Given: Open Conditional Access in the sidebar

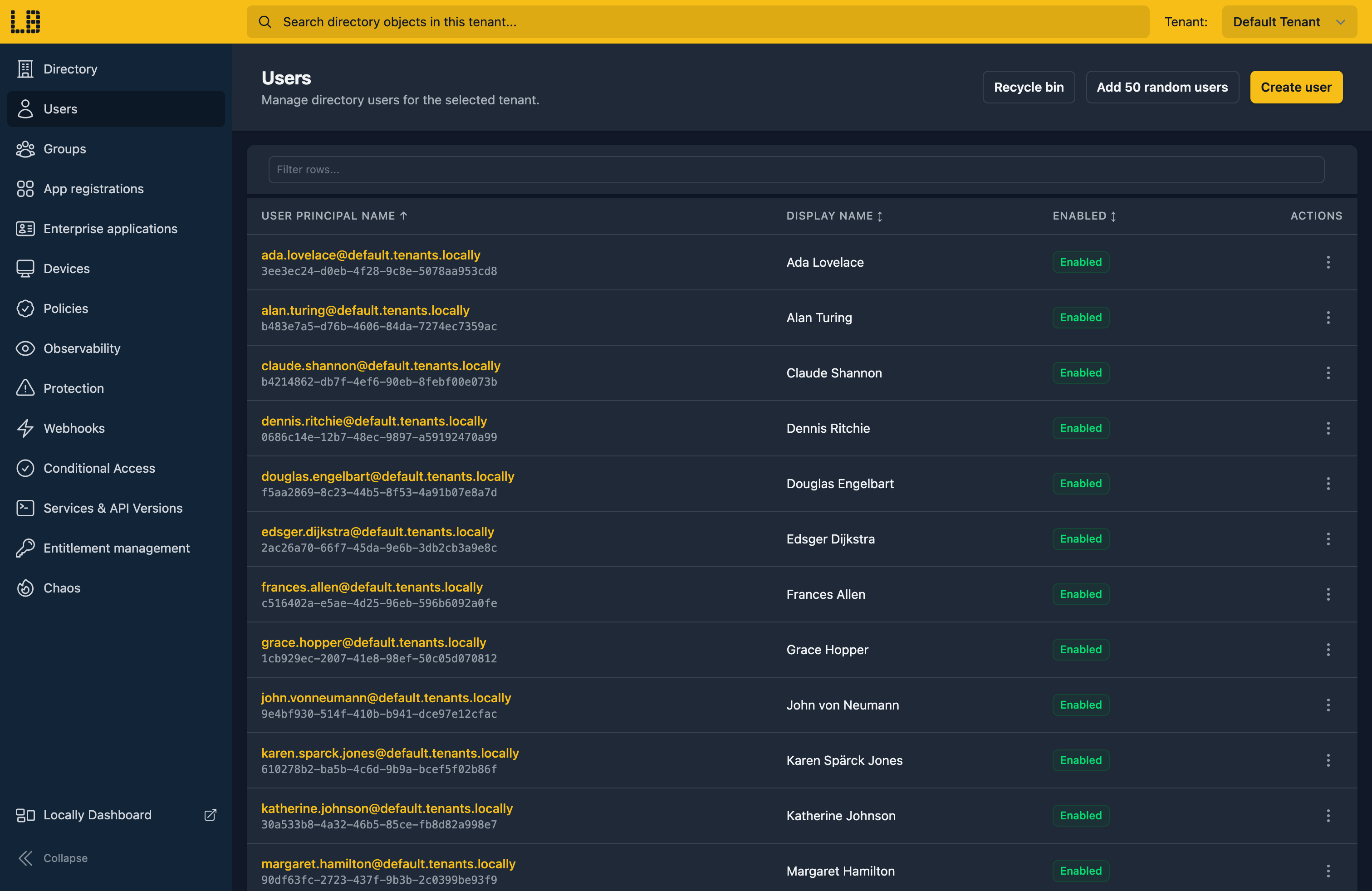Looking at the screenshot, I should coord(116,468).
